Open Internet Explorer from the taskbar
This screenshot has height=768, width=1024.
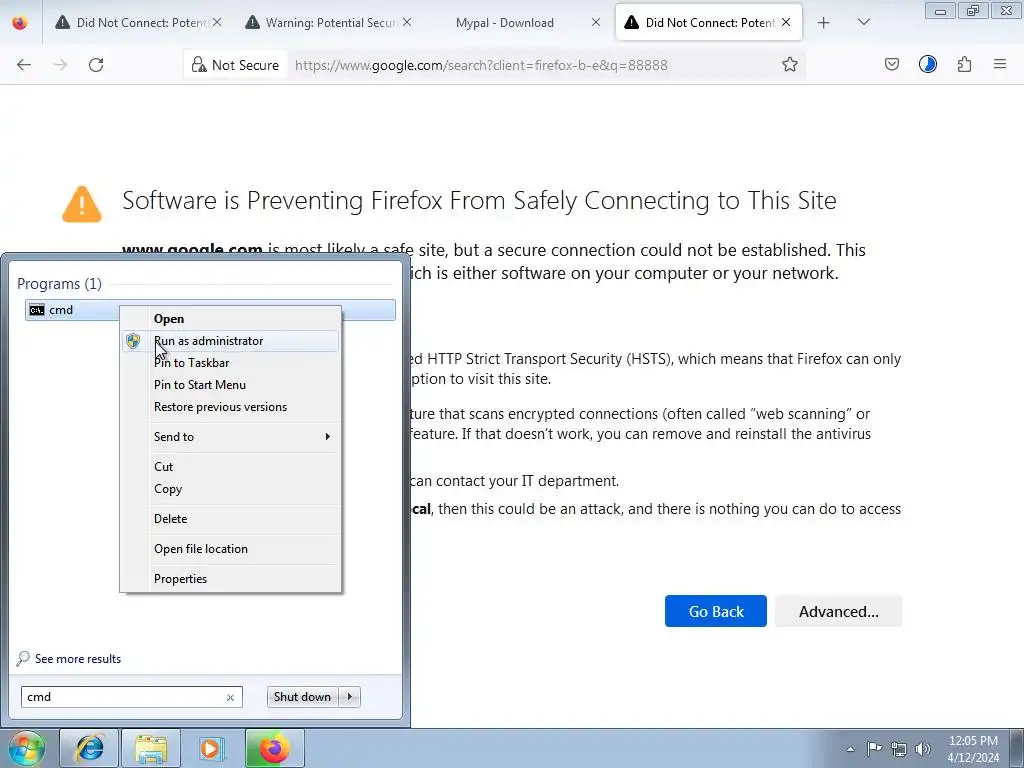(x=89, y=748)
